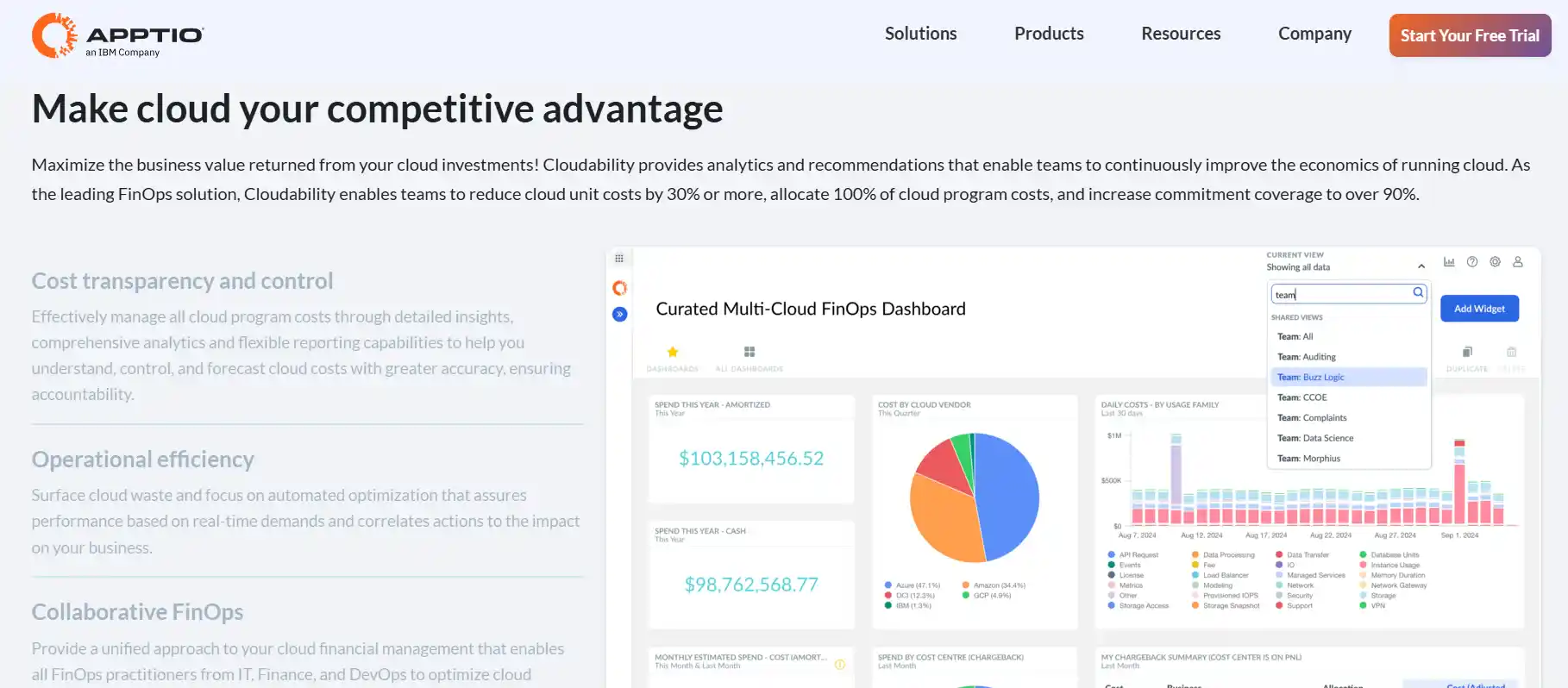
Task: Click the 'Amazon (34.4%)' legend entry
Action: pyautogui.click(x=994, y=585)
